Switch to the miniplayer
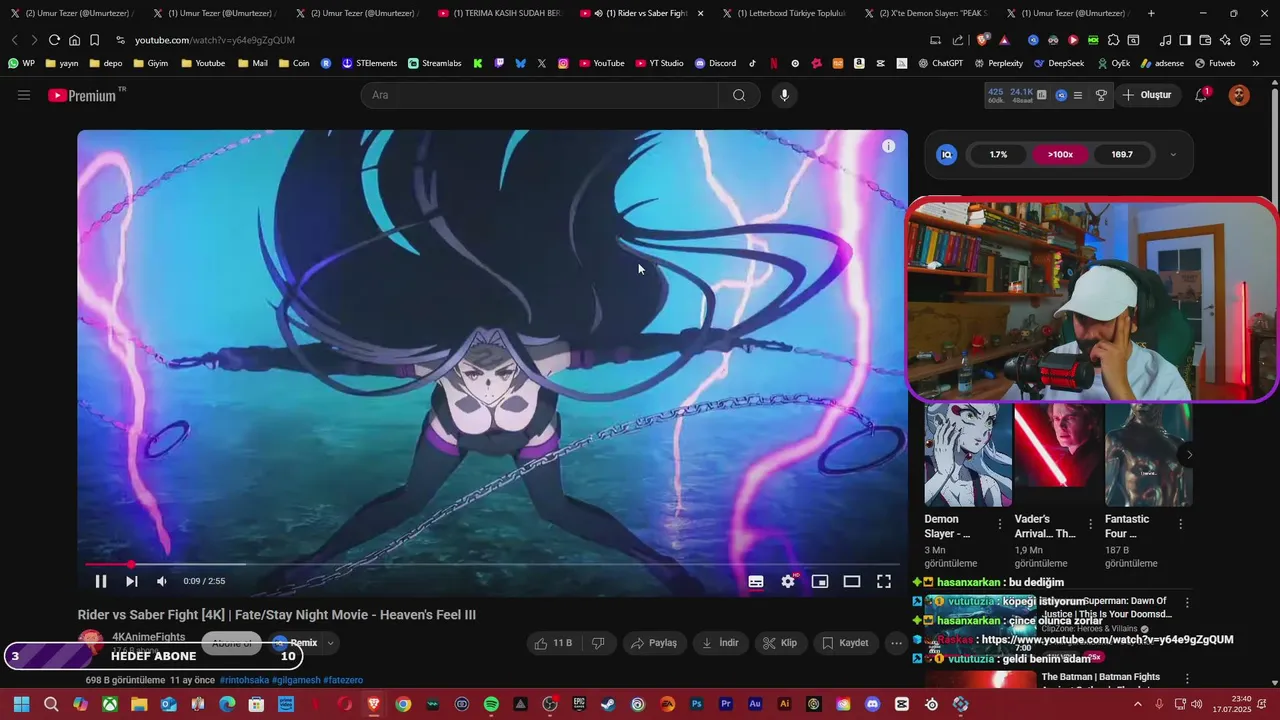 coord(820,581)
